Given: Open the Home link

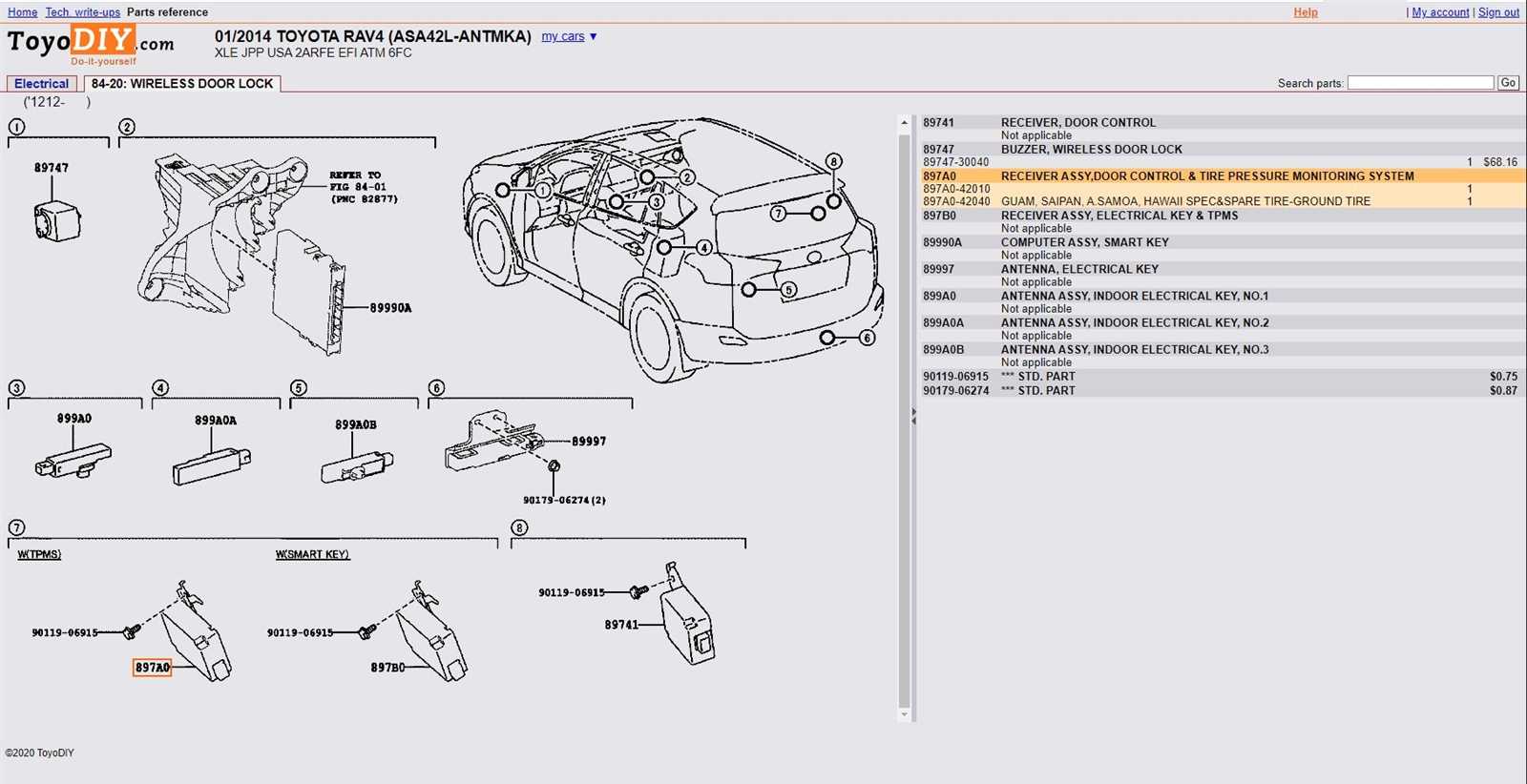Looking at the screenshot, I should coord(23,12).
